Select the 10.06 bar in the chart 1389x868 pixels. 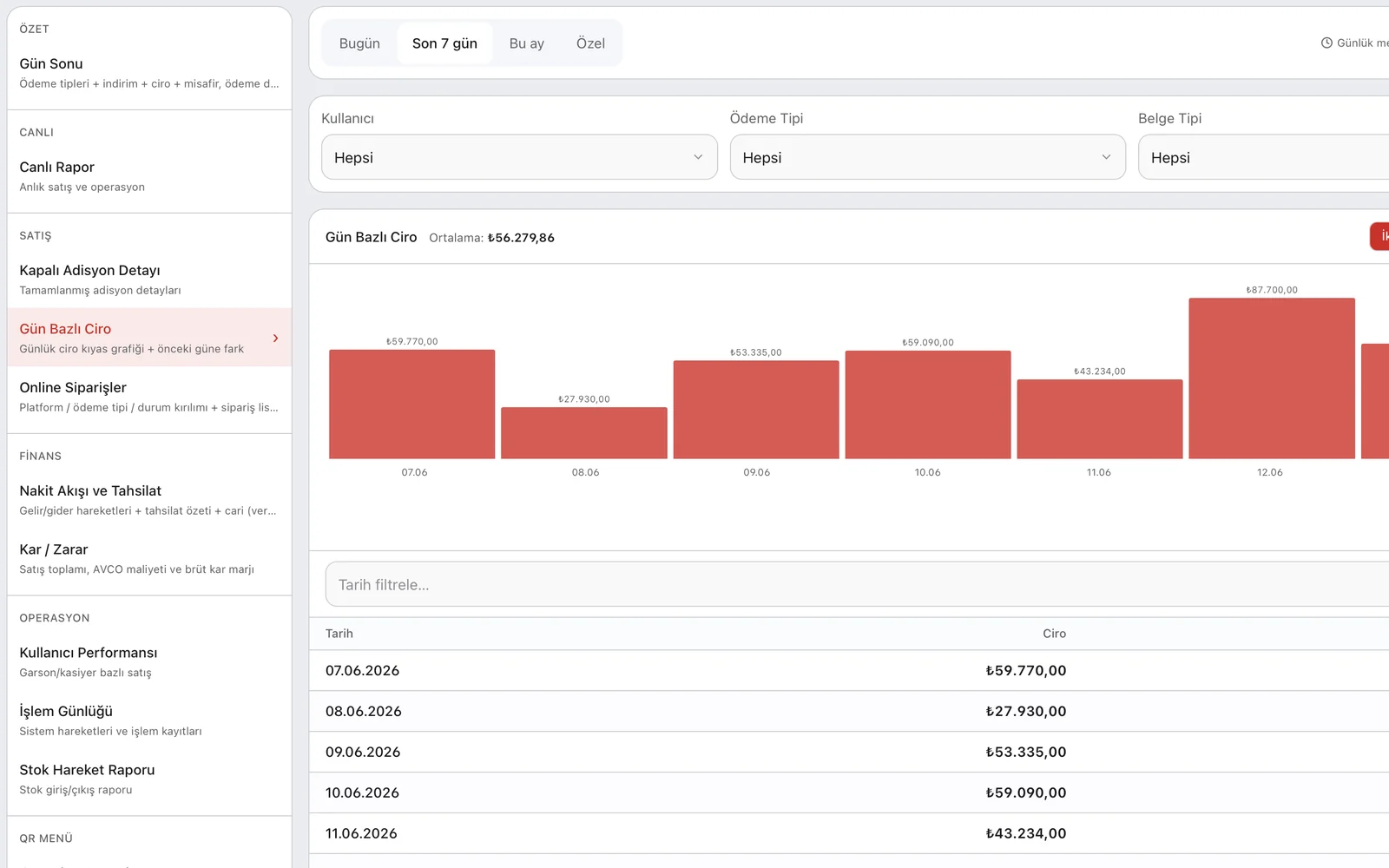pyautogui.click(x=928, y=404)
